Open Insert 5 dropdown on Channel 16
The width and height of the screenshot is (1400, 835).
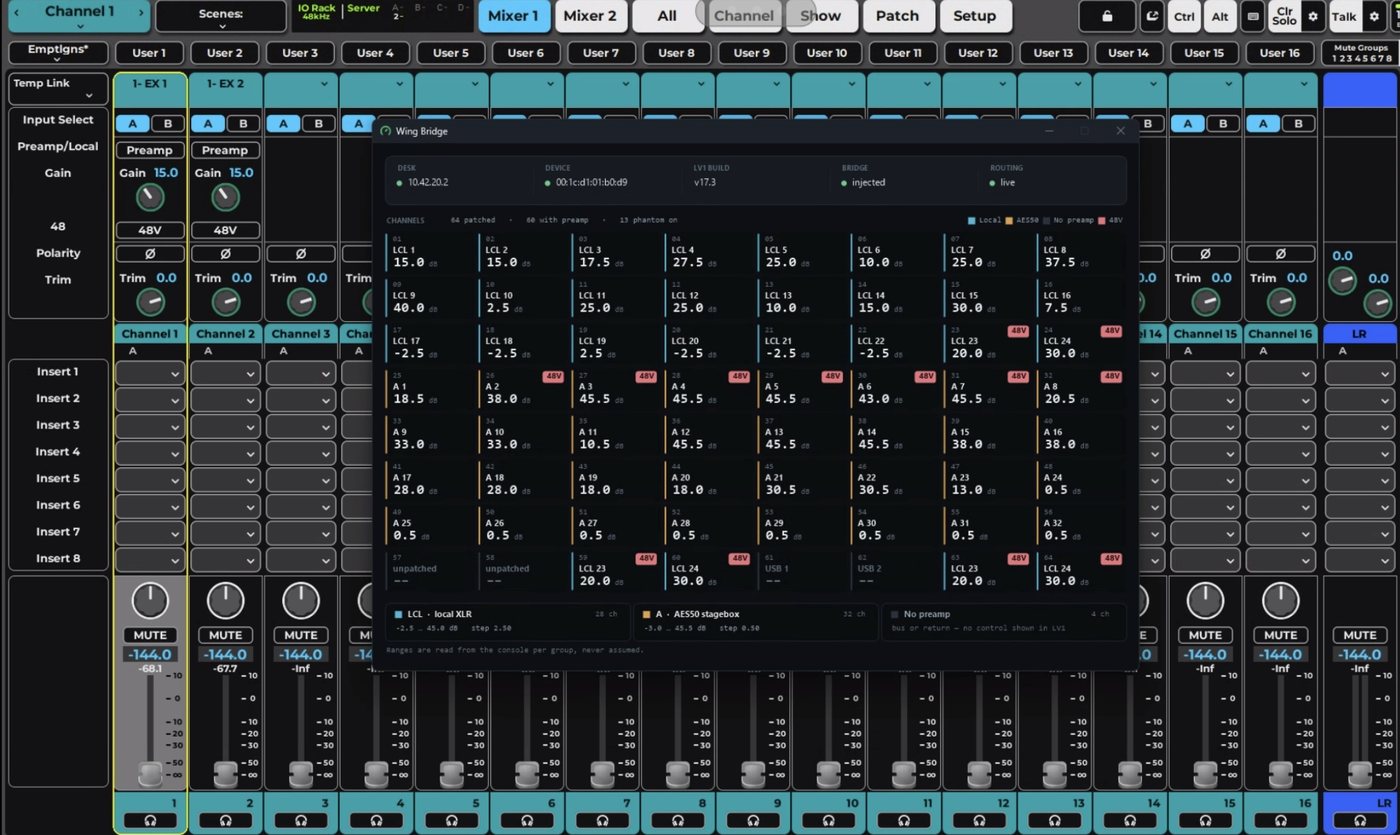(x=1280, y=480)
